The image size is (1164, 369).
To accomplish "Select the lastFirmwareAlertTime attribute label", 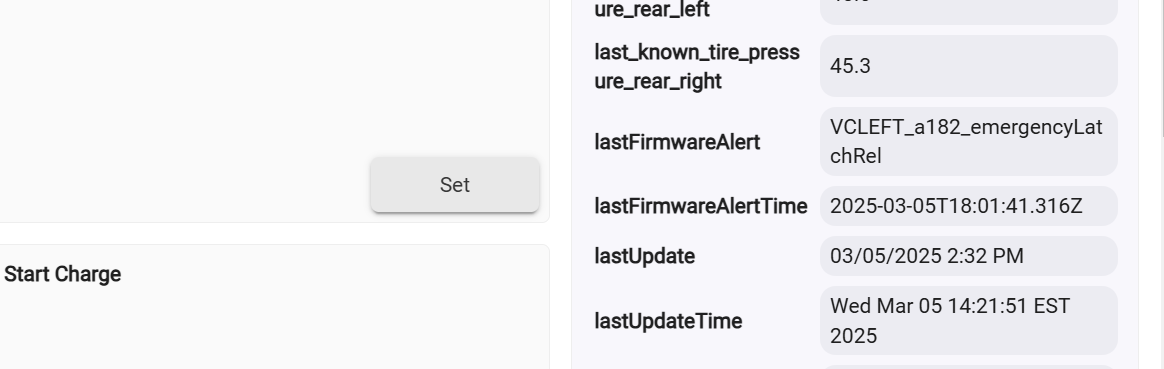I will (701, 206).
